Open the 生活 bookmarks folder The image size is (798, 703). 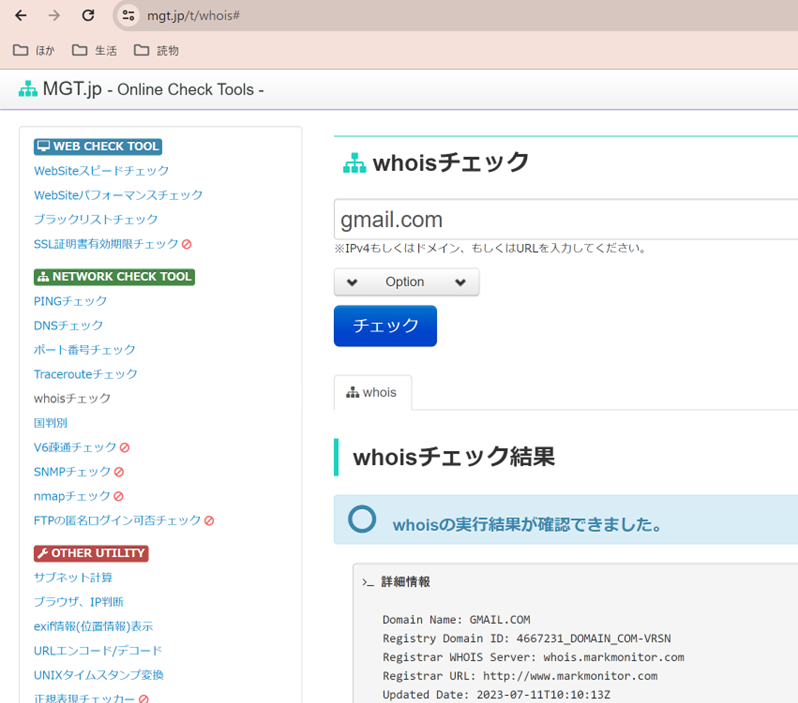coord(94,50)
